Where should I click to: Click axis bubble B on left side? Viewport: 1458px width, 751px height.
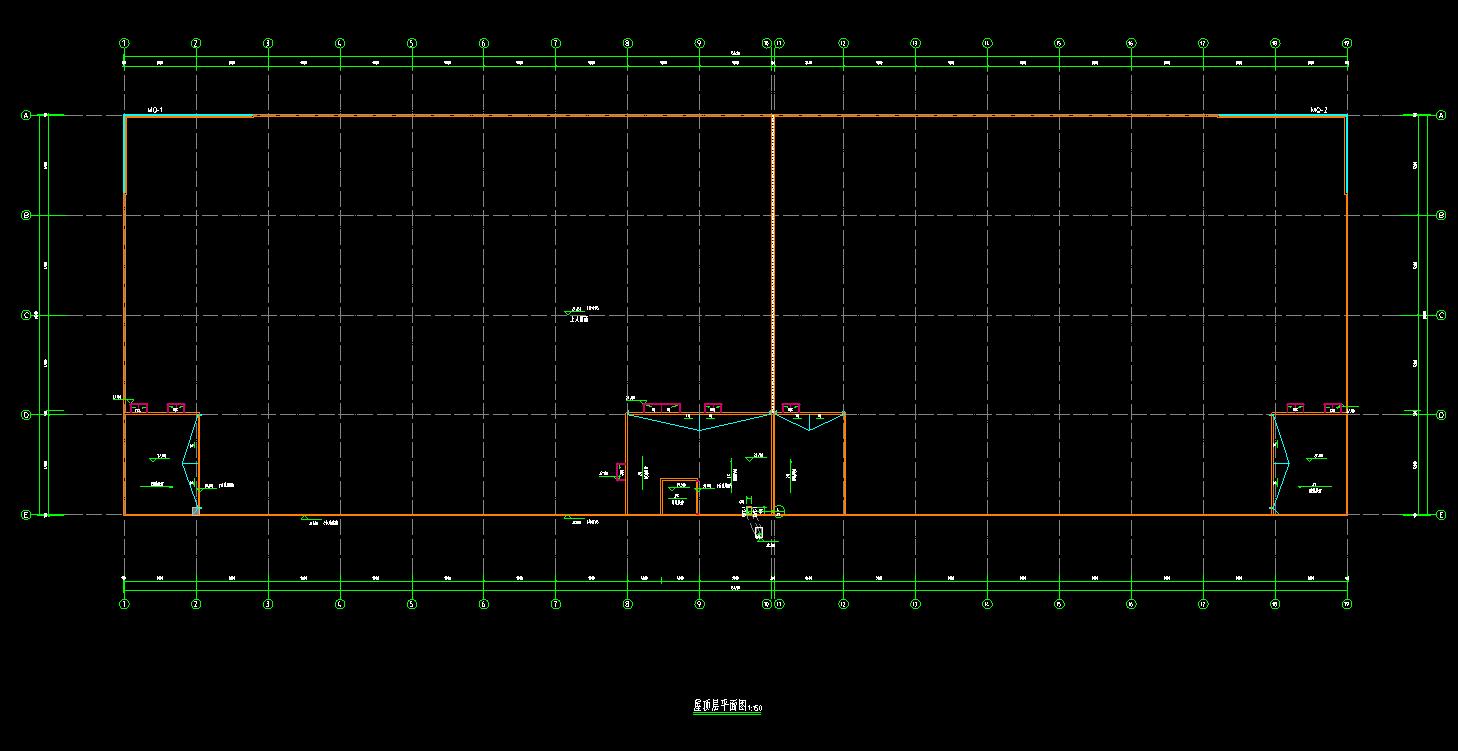tap(26, 215)
